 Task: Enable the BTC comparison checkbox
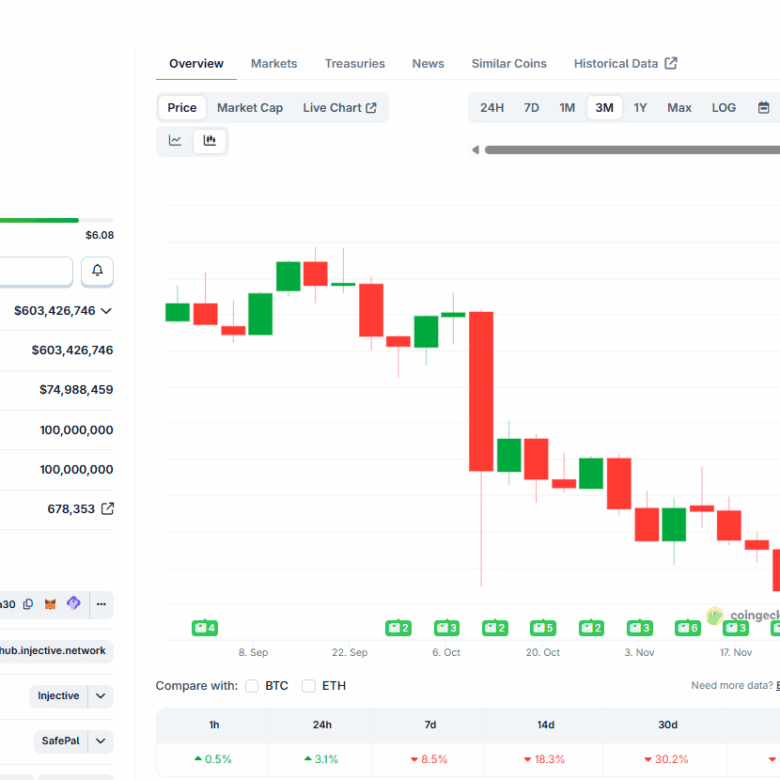(252, 686)
